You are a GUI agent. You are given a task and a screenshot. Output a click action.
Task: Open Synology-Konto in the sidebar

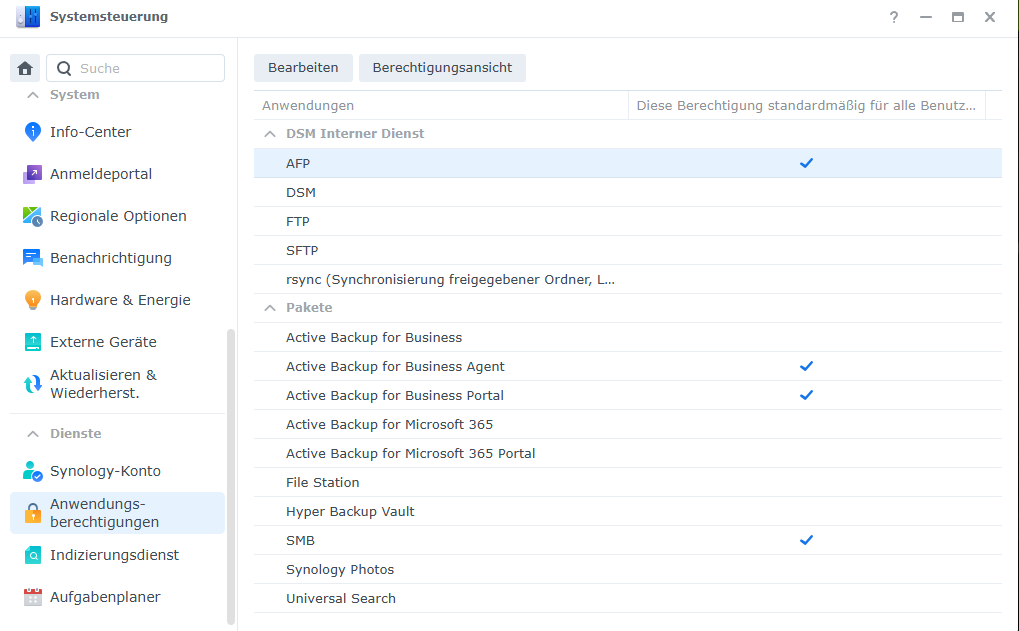[x=105, y=471]
